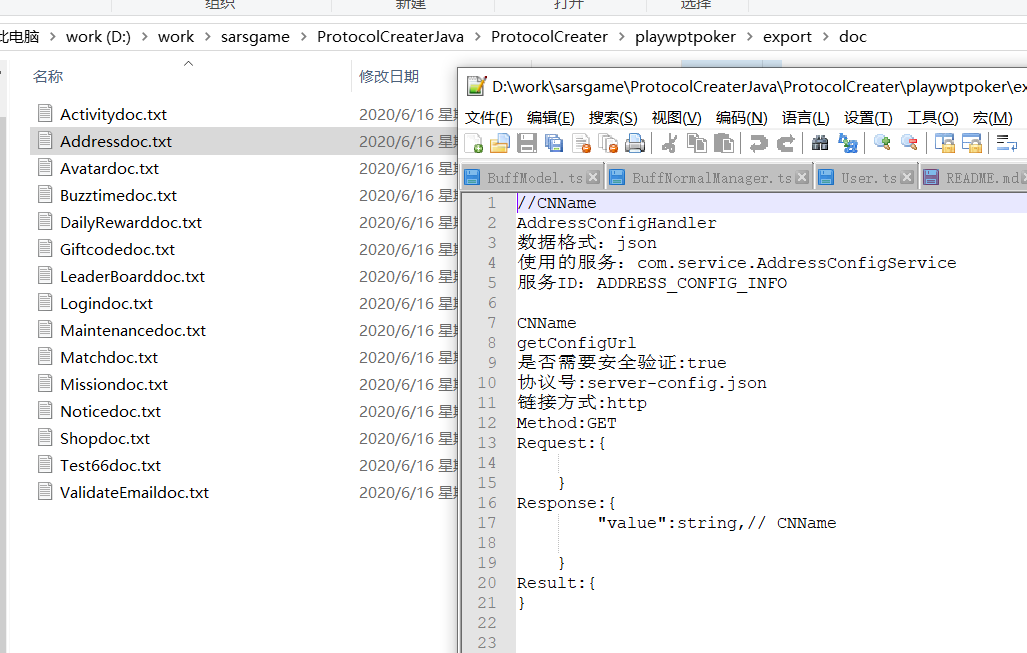Open the 工具(O) menu
The height and width of the screenshot is (653, 1027).
[933, 118]
